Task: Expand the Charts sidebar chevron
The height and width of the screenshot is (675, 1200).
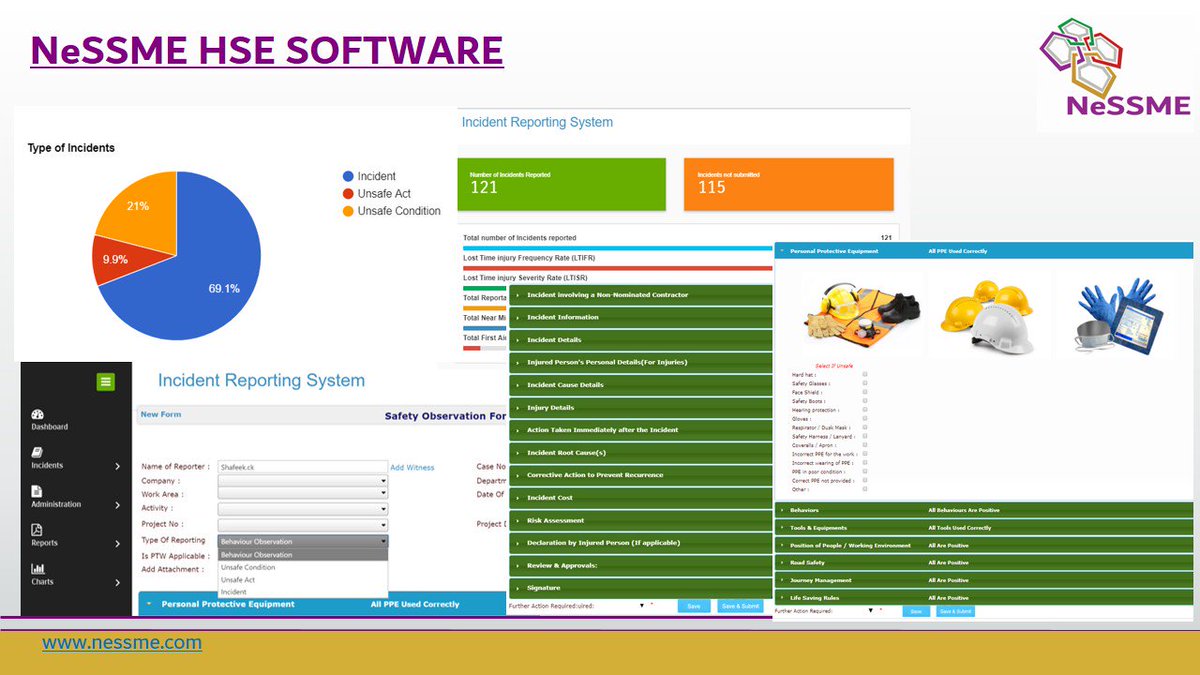Action: [117, 582]
